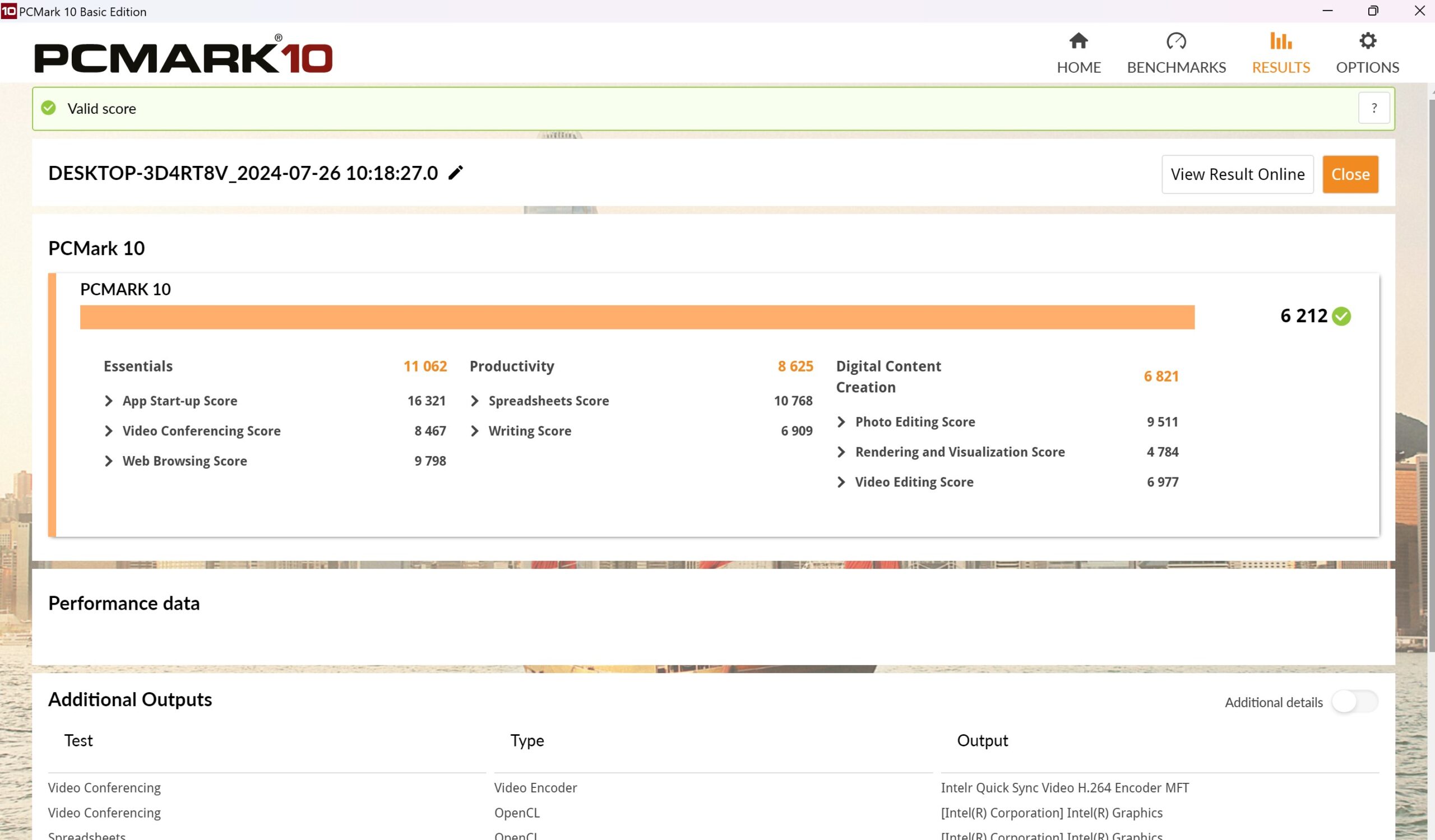Go to the OPTIONS tab
1435x840 pixels.
tap(1367, 54)
